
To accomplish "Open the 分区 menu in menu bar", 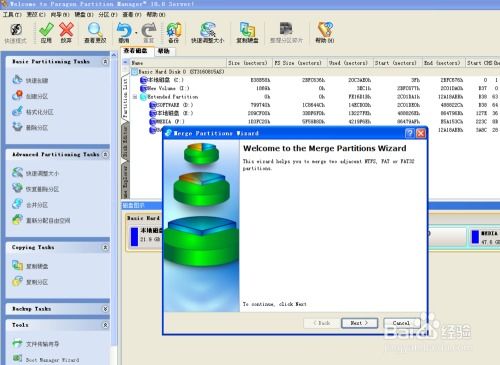I will 108,15.
